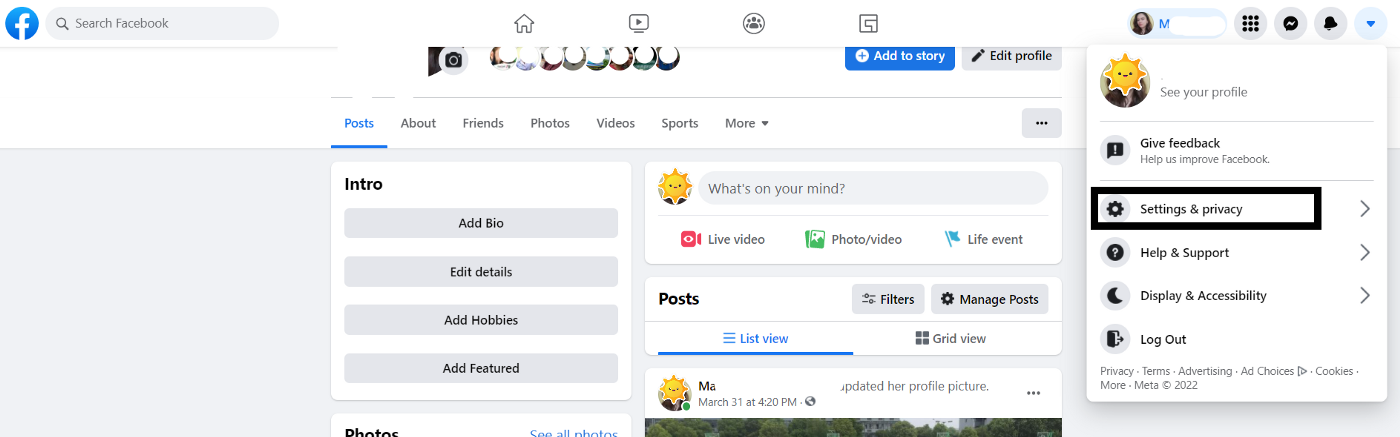Click What's on your mind field
Image resolution: width=1400 pixels, height=437 pixels.
(x=873, y=188)
